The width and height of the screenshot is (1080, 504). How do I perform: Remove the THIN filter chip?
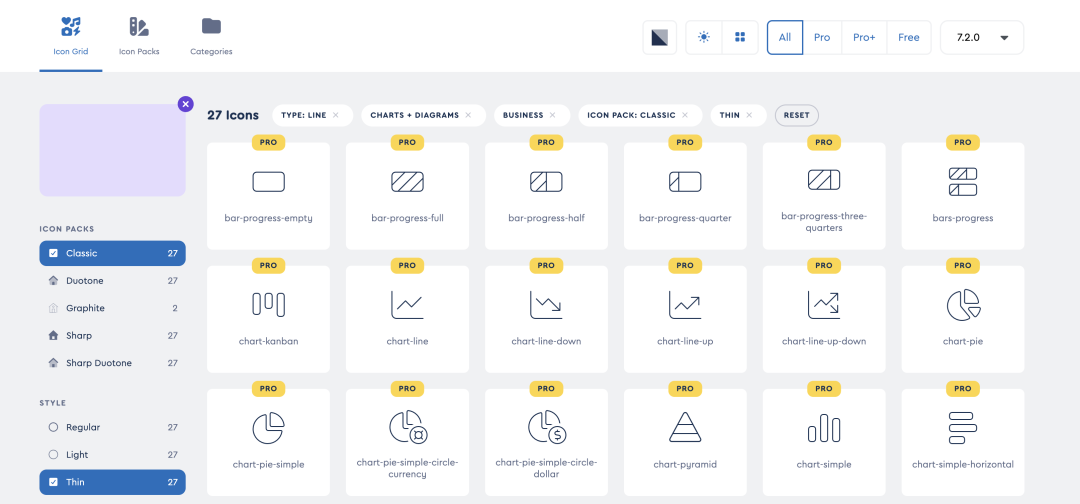(749, 116)
